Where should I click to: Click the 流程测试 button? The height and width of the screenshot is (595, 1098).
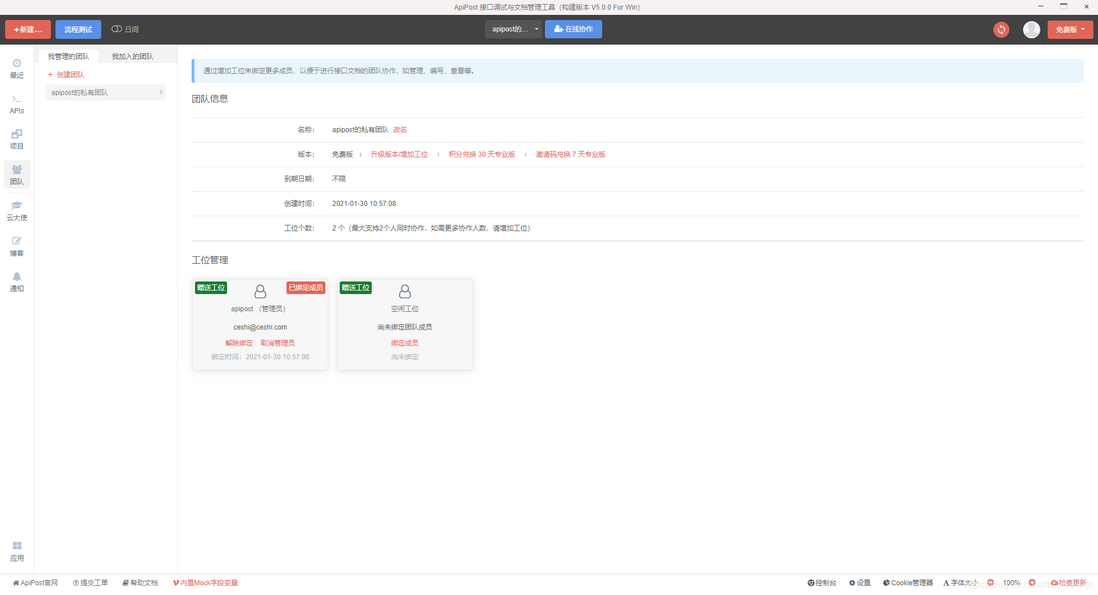pos(78,29)
